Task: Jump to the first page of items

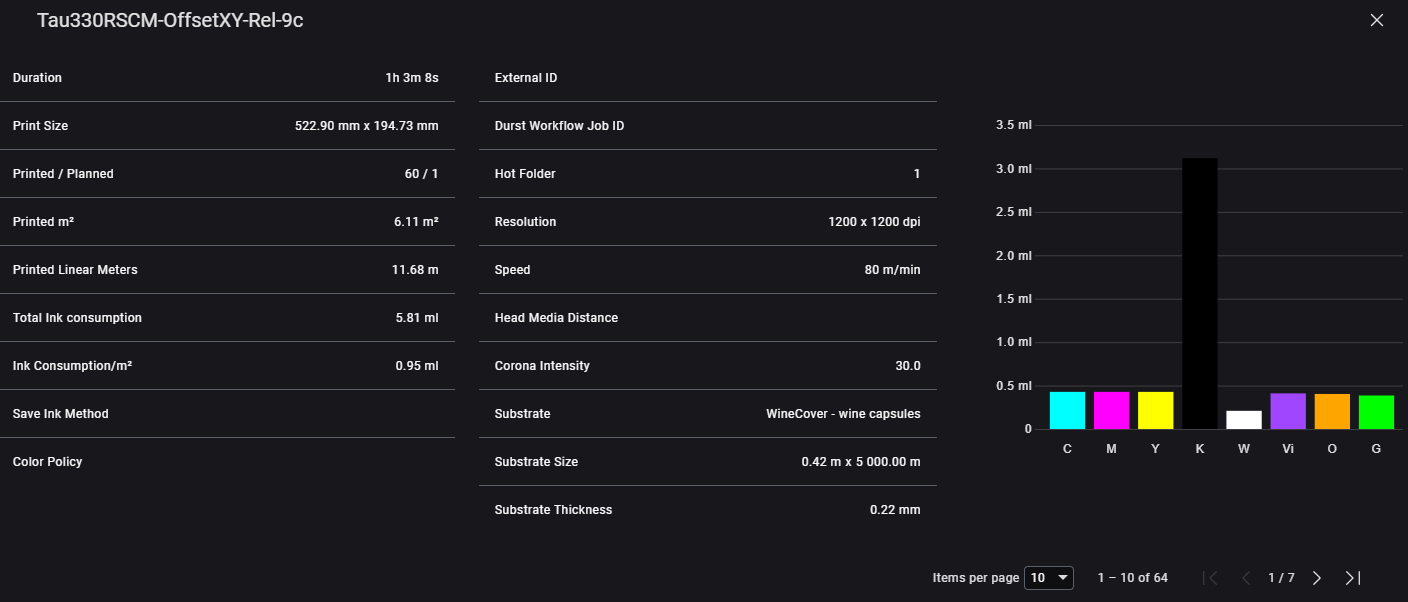Action: [1212, 578]
